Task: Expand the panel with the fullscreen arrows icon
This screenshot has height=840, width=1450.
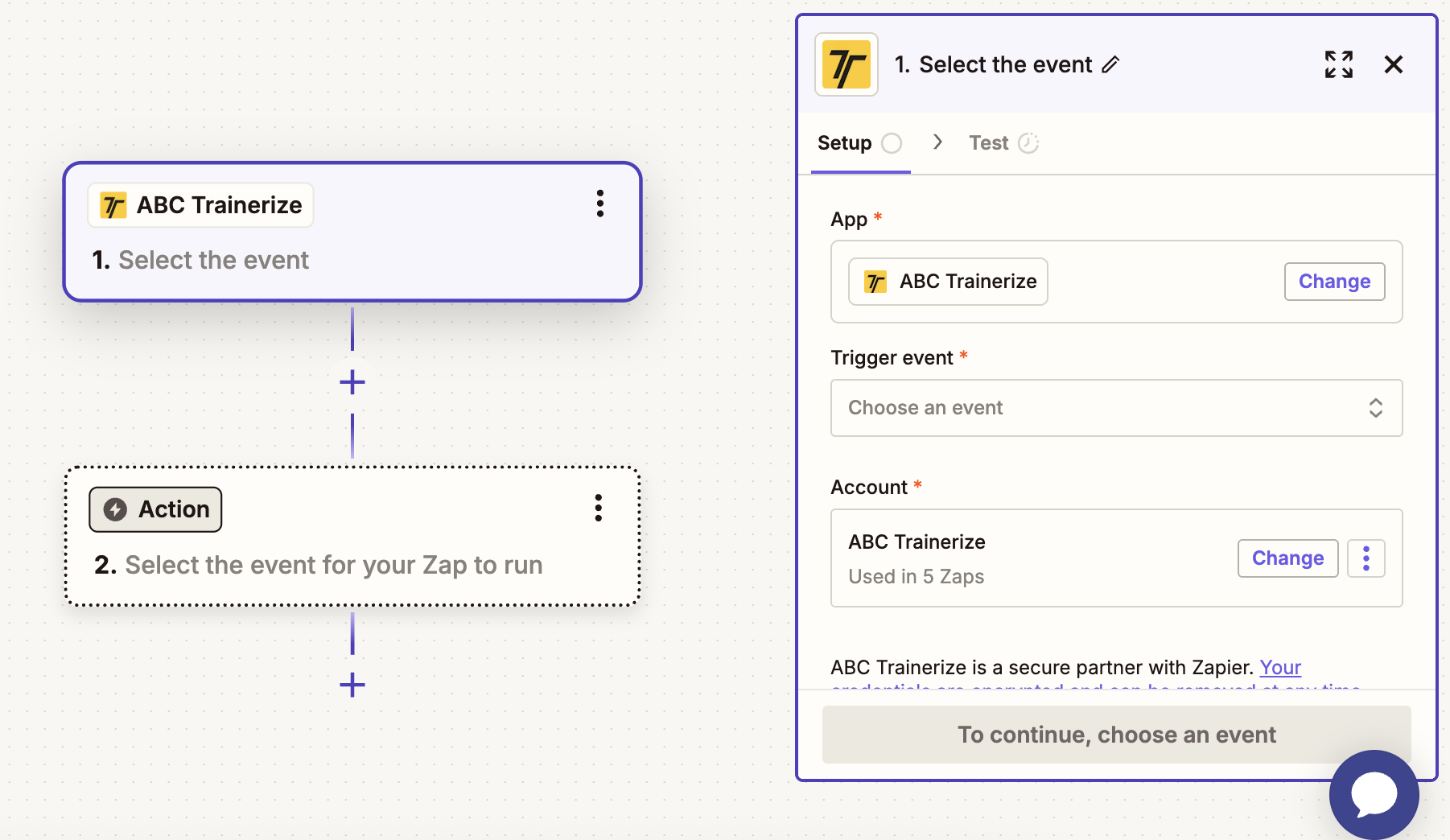Action: (1339, 64)
